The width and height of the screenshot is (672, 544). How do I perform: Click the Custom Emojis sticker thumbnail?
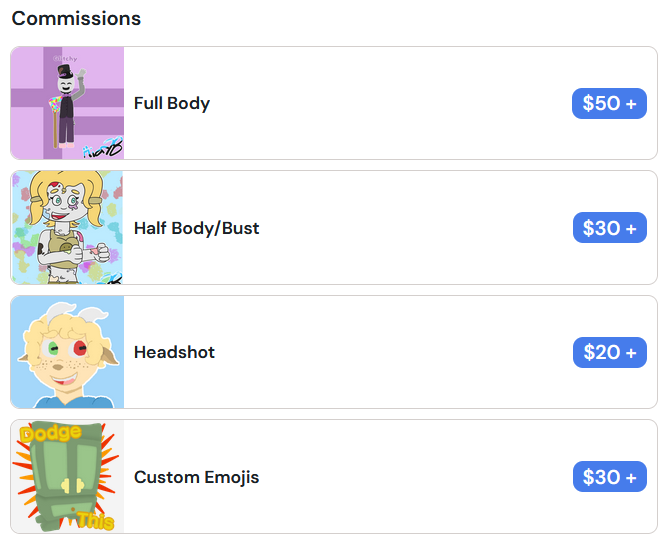click(67, 477)
